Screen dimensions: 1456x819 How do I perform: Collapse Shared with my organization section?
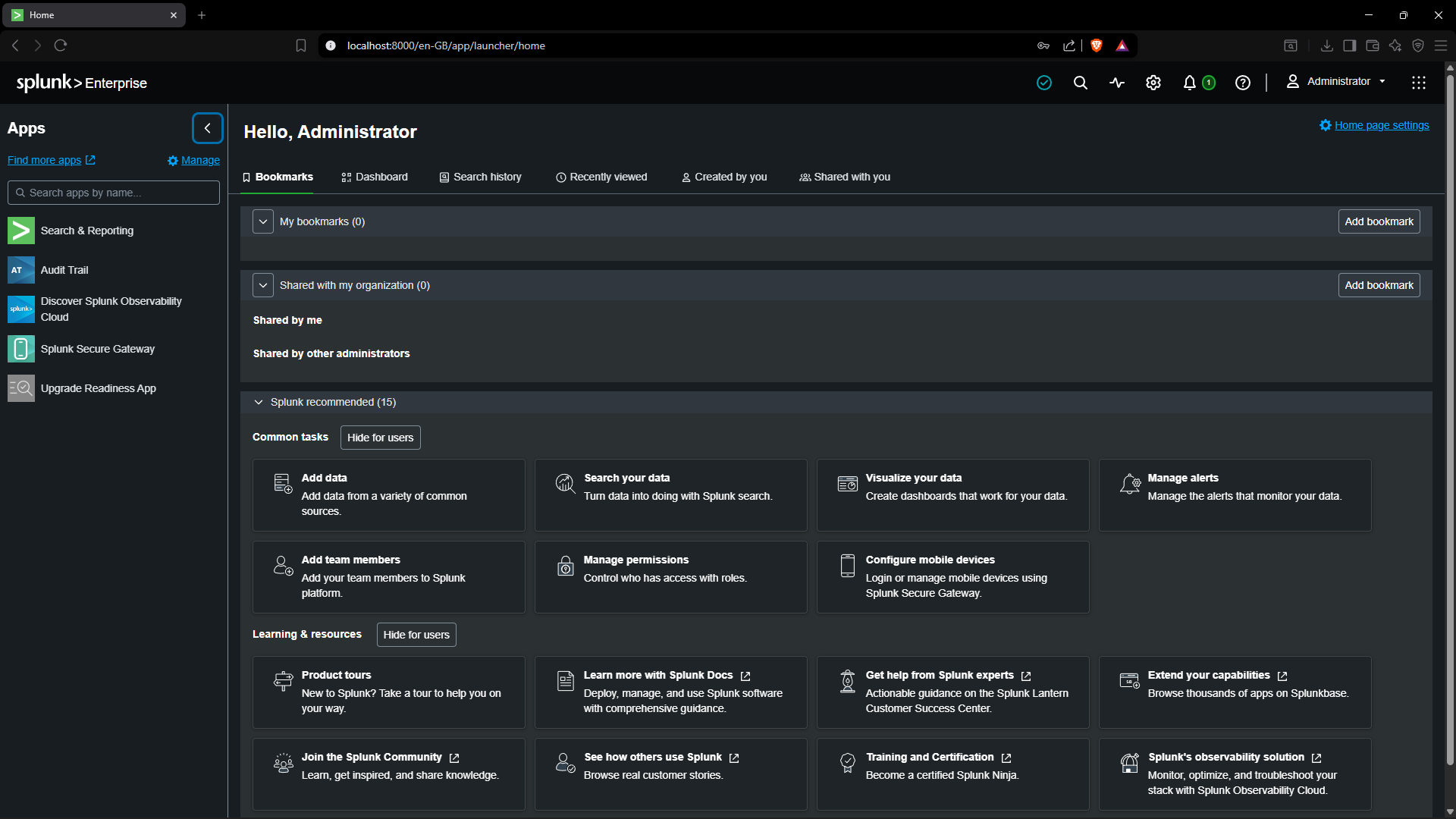tap(262, 285)
